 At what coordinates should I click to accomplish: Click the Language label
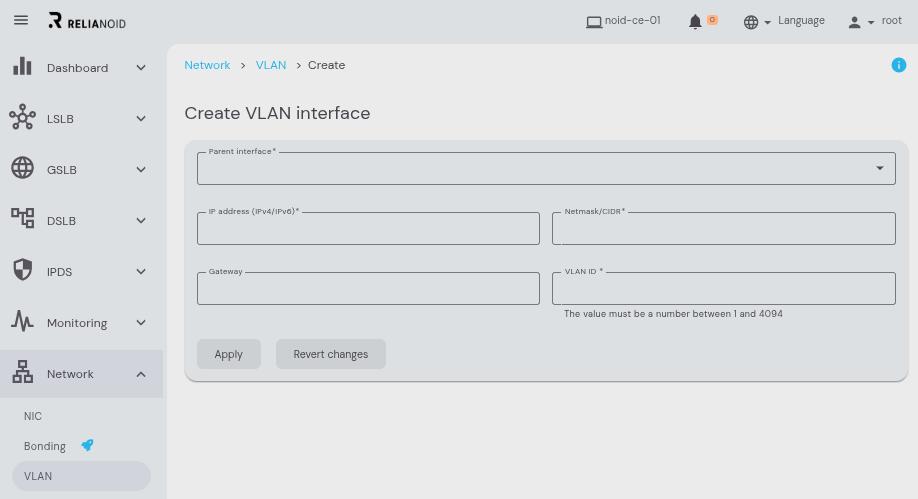pos(801,21)
